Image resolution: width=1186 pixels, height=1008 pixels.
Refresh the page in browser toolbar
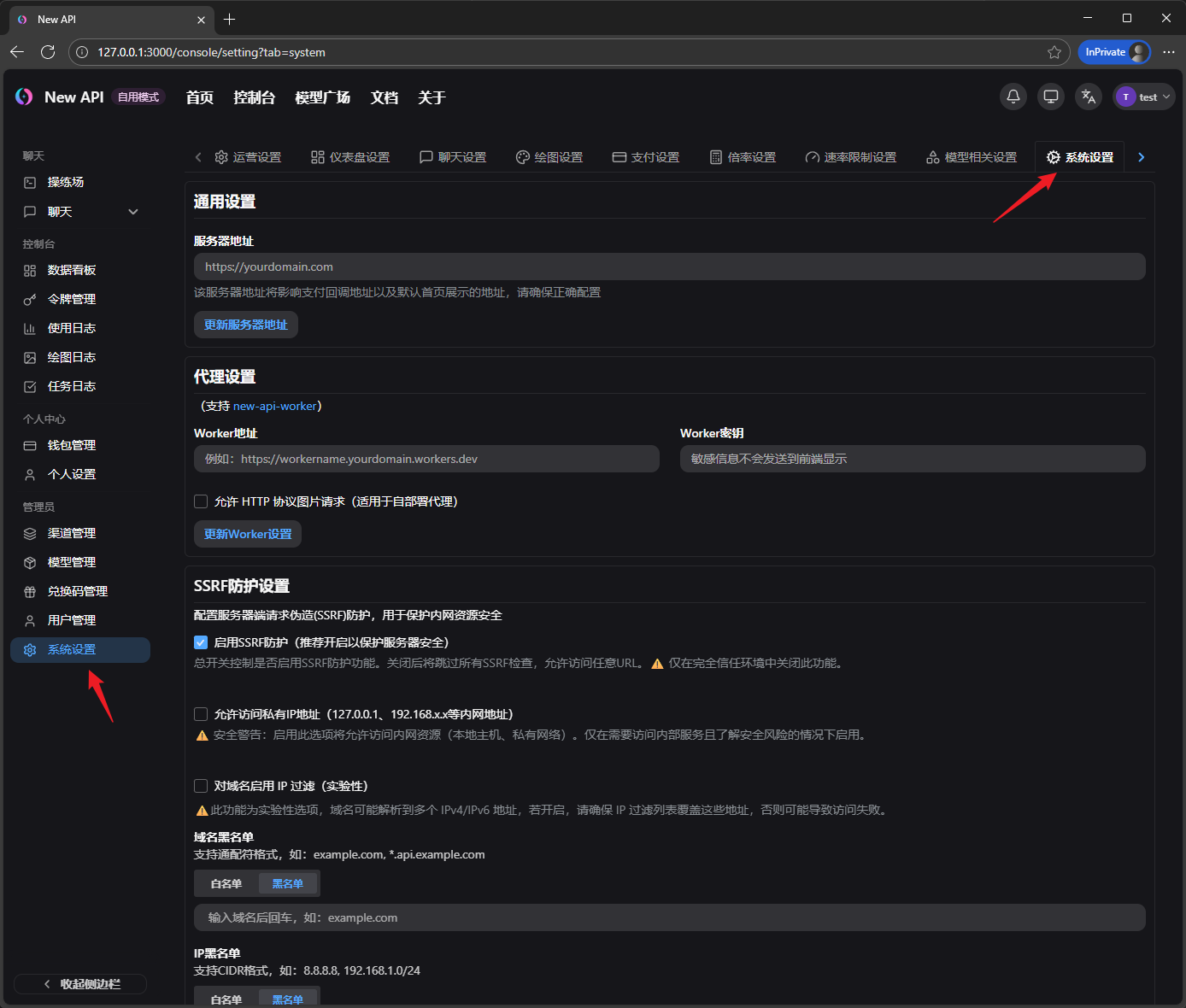(x=48, y=52)
